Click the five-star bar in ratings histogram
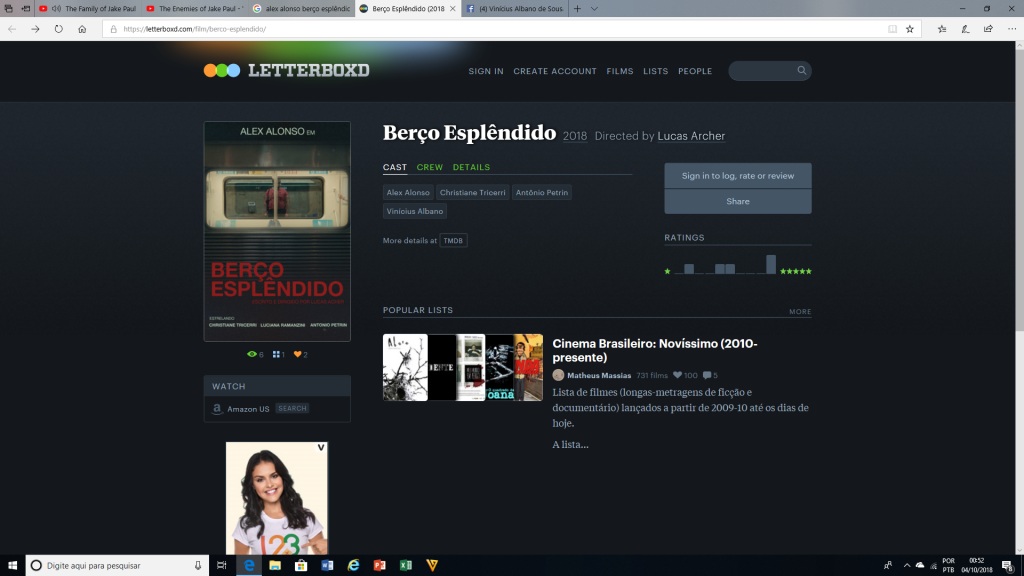This screenshot has width=1024, height=576. pyautogui.click(x=771, y=264)
